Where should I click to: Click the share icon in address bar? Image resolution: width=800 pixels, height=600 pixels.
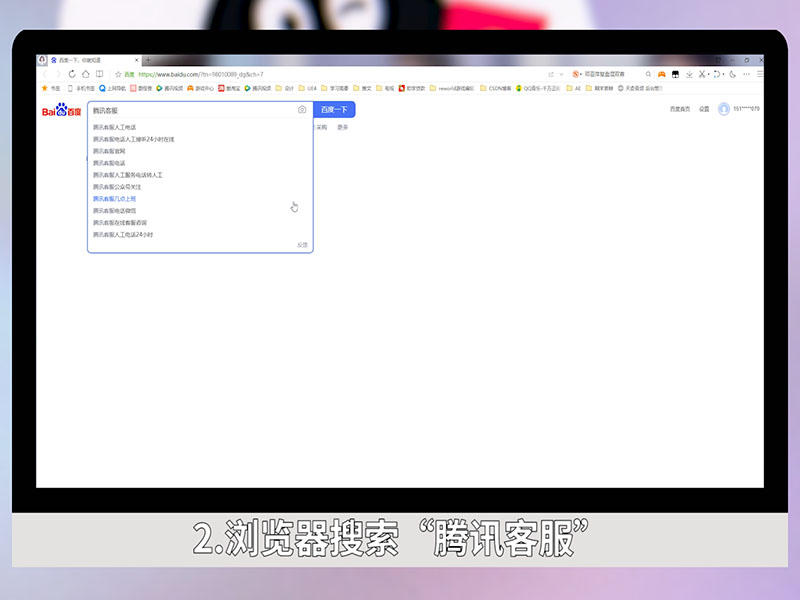coord(551,74)
